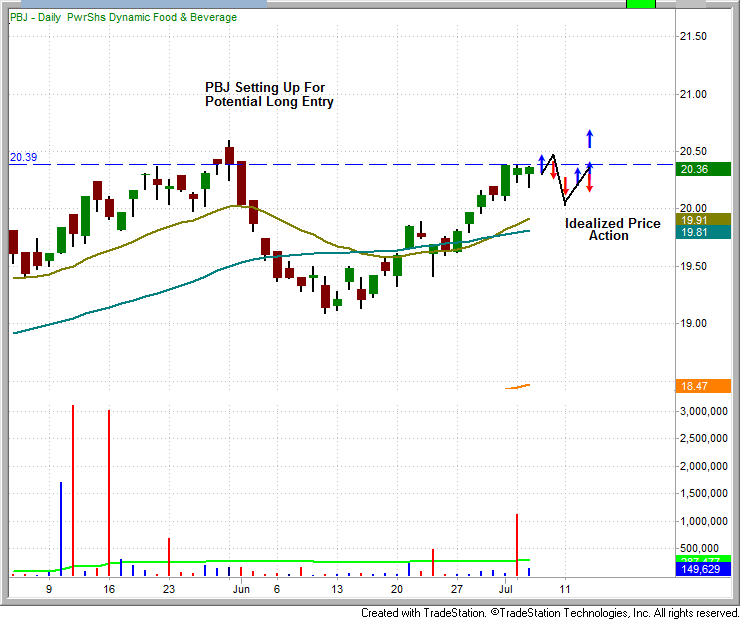Click the 'Jun' date axis label

pos(241,589)
